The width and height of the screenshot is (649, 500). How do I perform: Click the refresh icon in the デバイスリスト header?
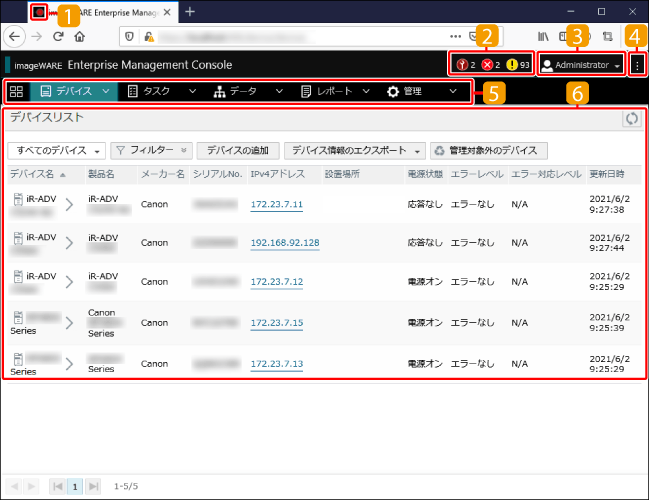[x=630, y=119]
